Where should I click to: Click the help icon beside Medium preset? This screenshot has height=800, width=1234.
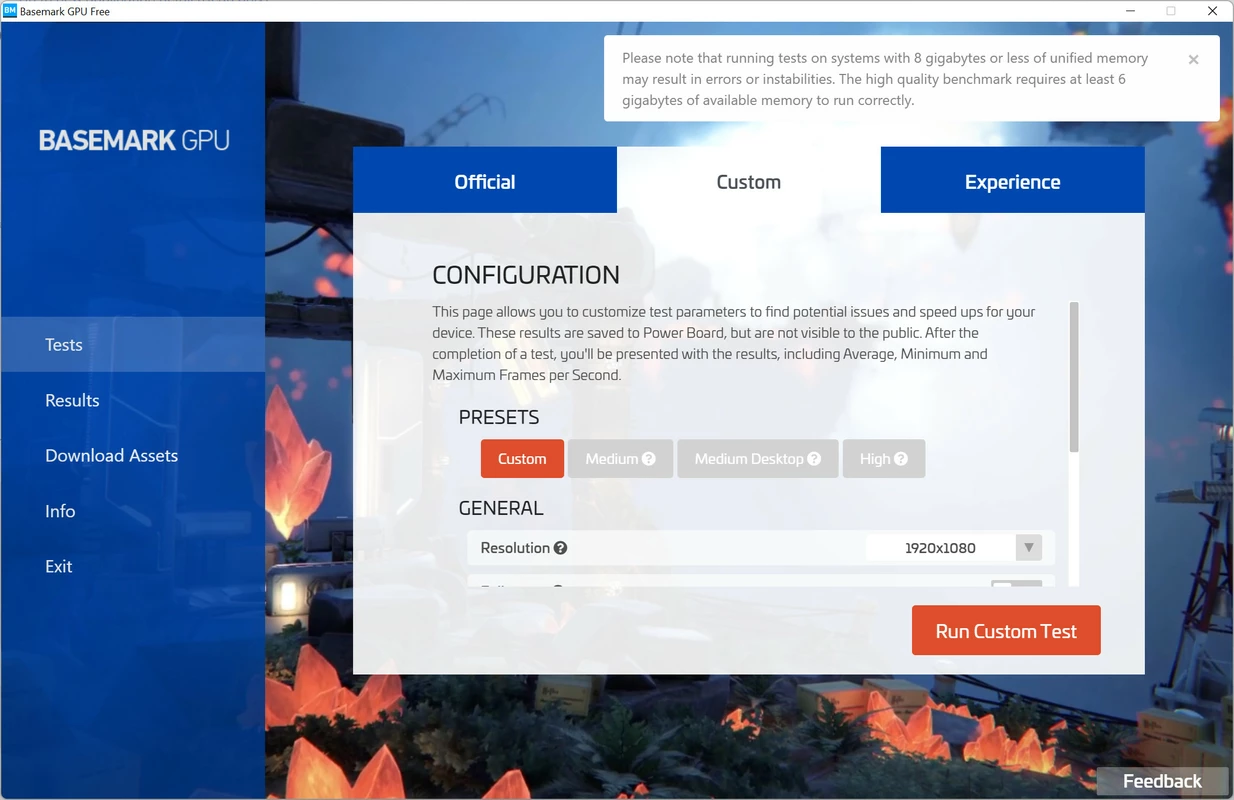[649, 459]
